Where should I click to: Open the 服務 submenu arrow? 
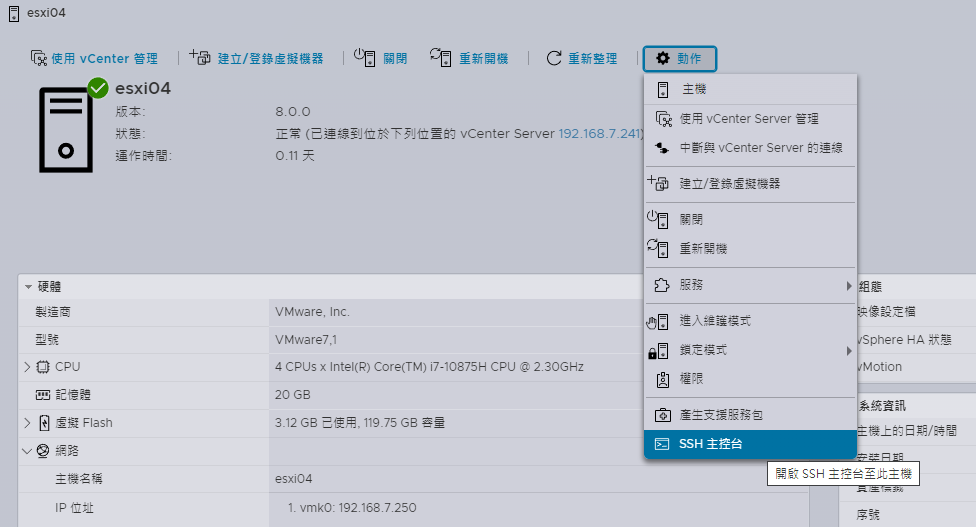point(848,286)
